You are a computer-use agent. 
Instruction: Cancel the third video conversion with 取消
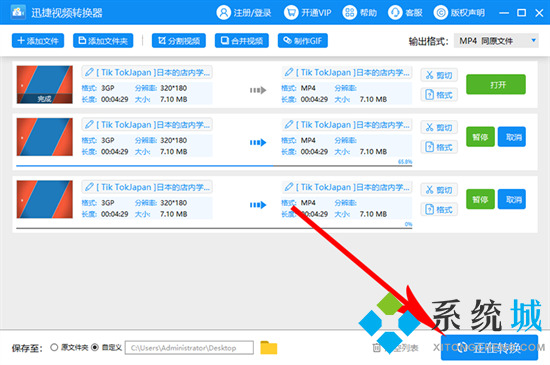click(511, 199)
